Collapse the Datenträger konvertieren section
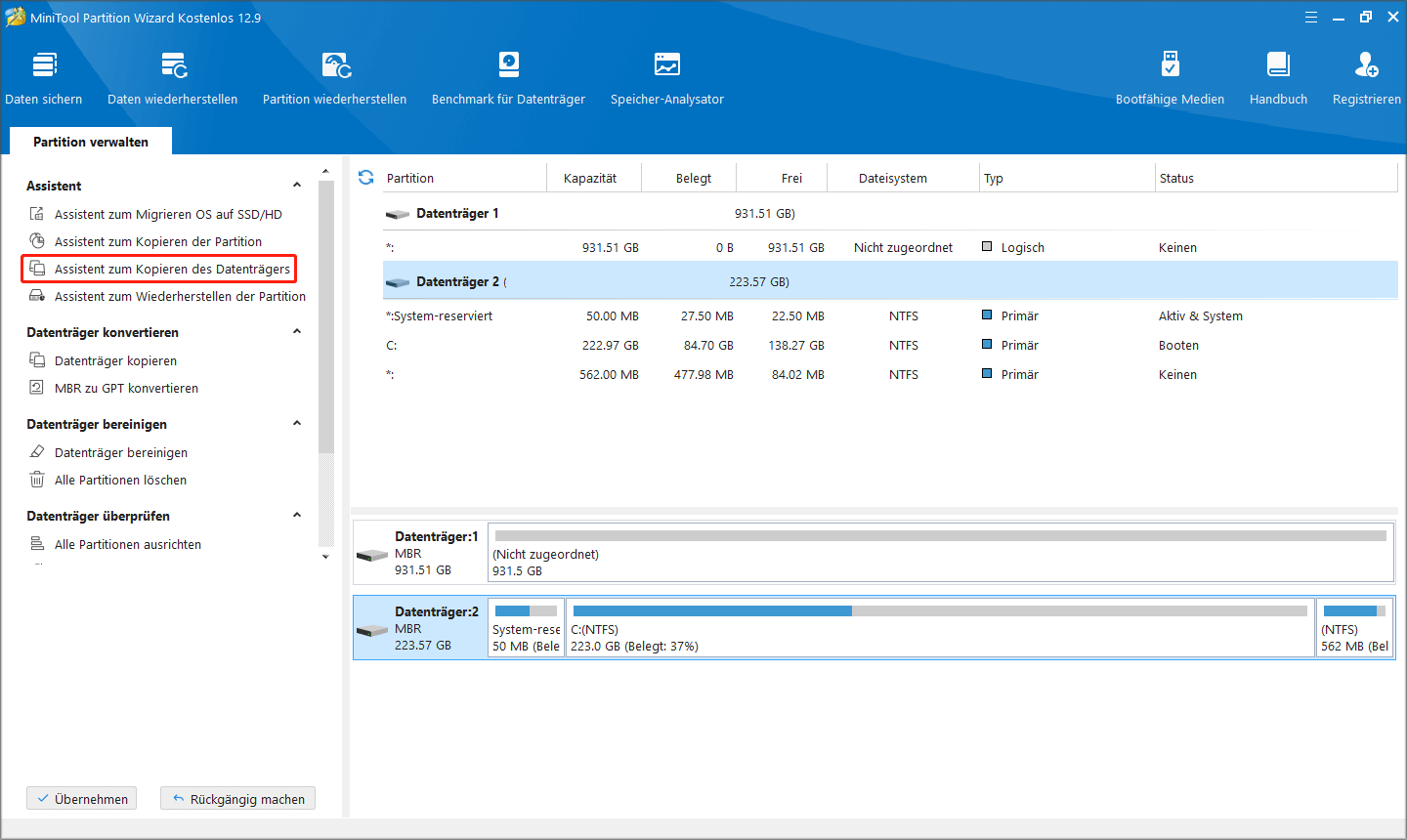 point(297,331)
